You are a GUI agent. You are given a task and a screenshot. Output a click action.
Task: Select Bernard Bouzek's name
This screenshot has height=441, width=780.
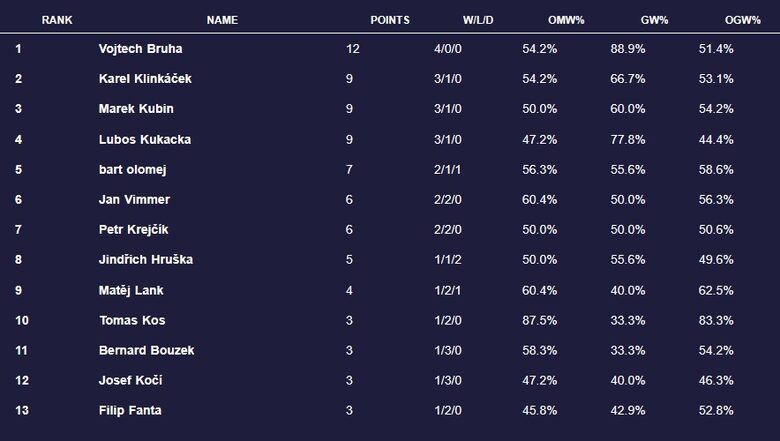(x=146, y=350)
